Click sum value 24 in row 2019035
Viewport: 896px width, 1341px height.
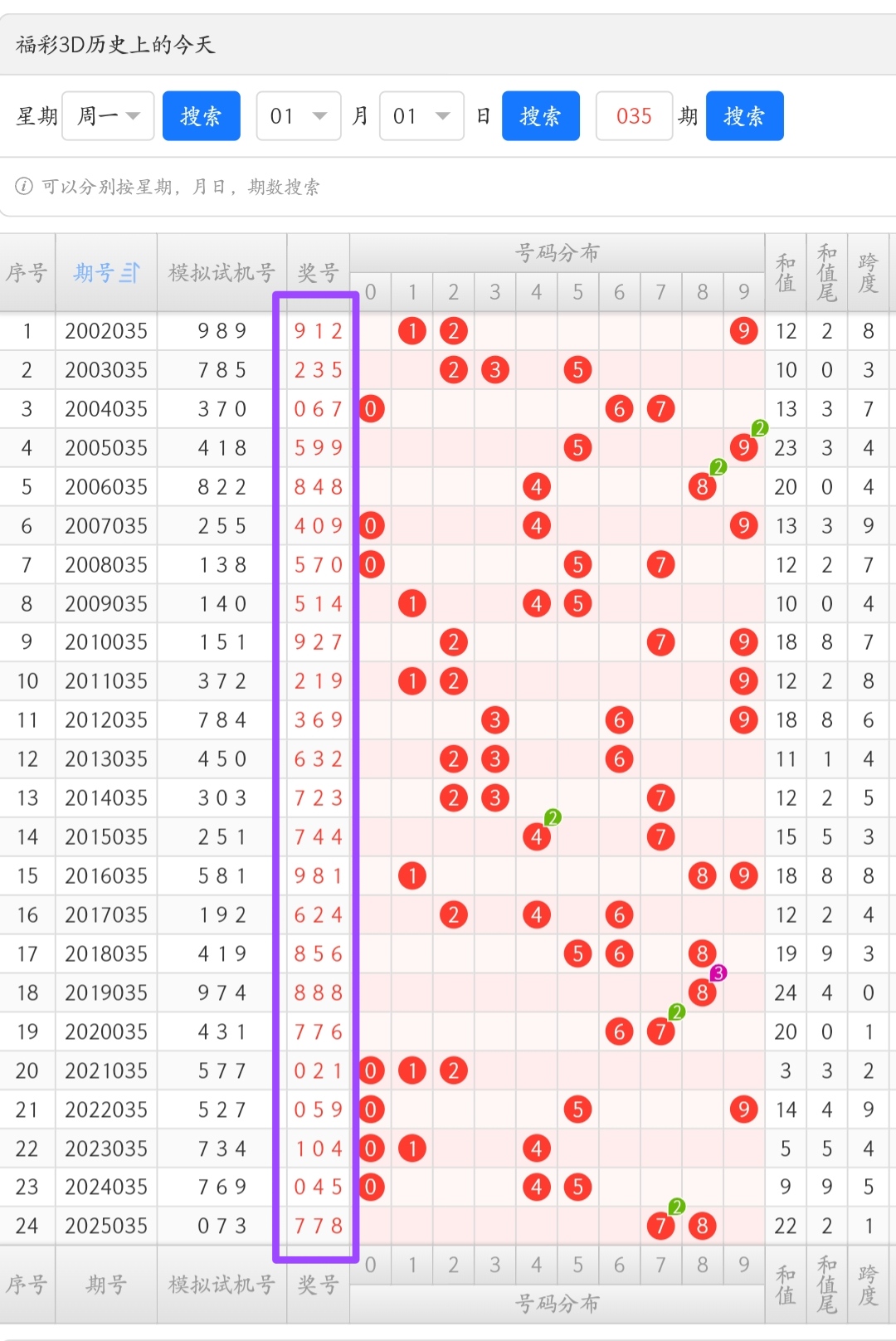pyautogui.click(x=786, y=993)
